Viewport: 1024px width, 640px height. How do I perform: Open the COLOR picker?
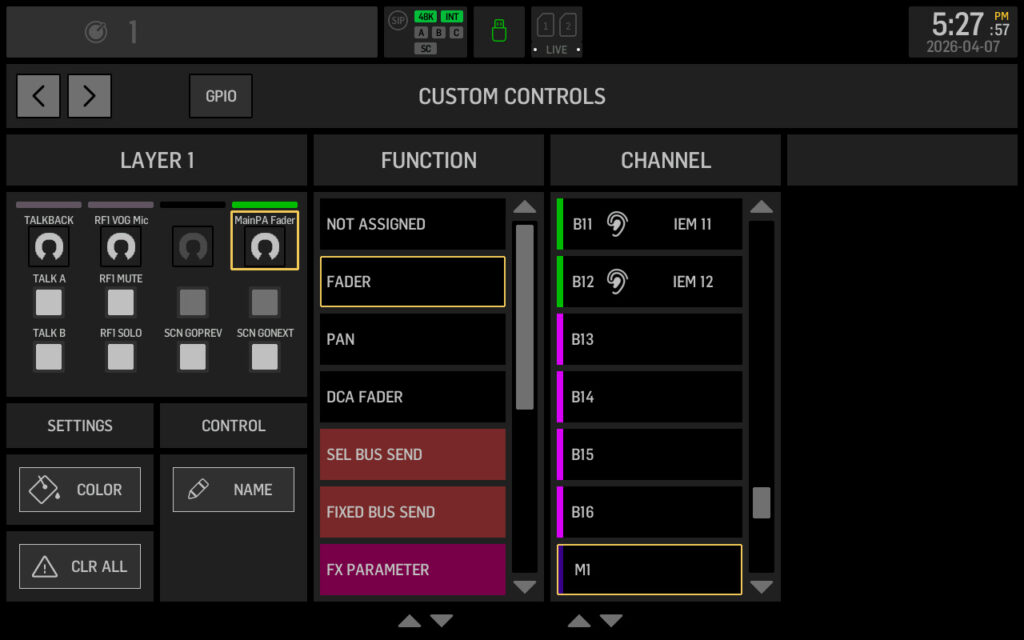[80, 489]
